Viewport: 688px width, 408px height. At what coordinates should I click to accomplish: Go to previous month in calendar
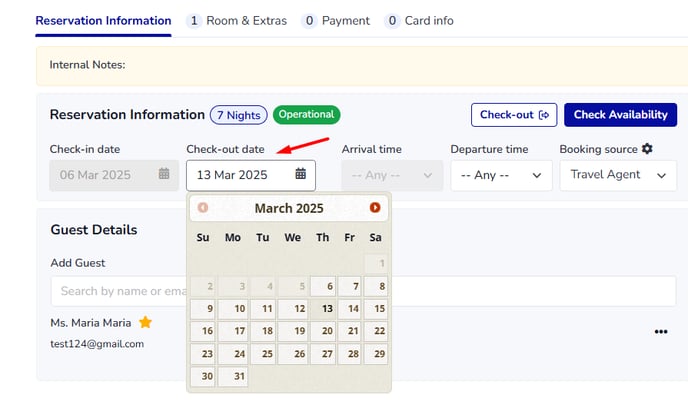click(x=203, y=208)
